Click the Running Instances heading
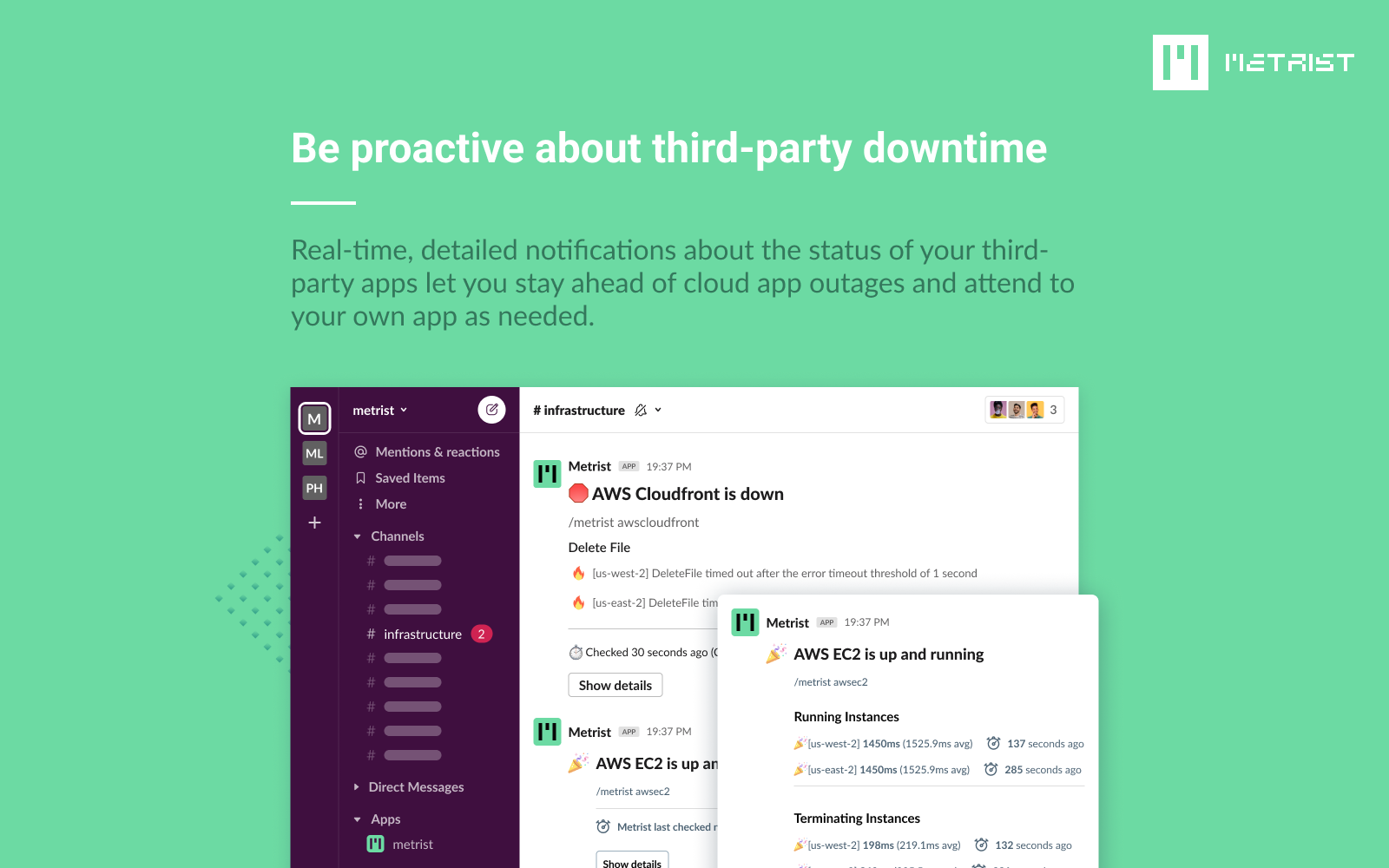The width and height of the screenshot is (1389, 868). click(846, 717)
